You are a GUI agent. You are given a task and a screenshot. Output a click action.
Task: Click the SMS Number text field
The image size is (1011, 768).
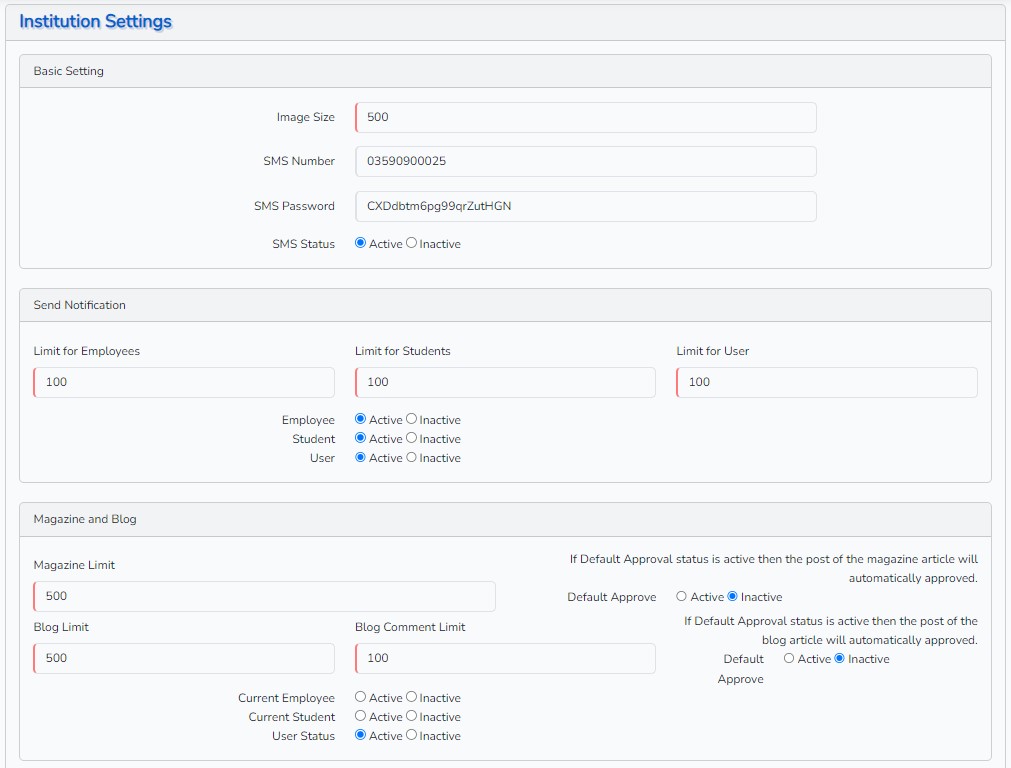tap(585, 161)
